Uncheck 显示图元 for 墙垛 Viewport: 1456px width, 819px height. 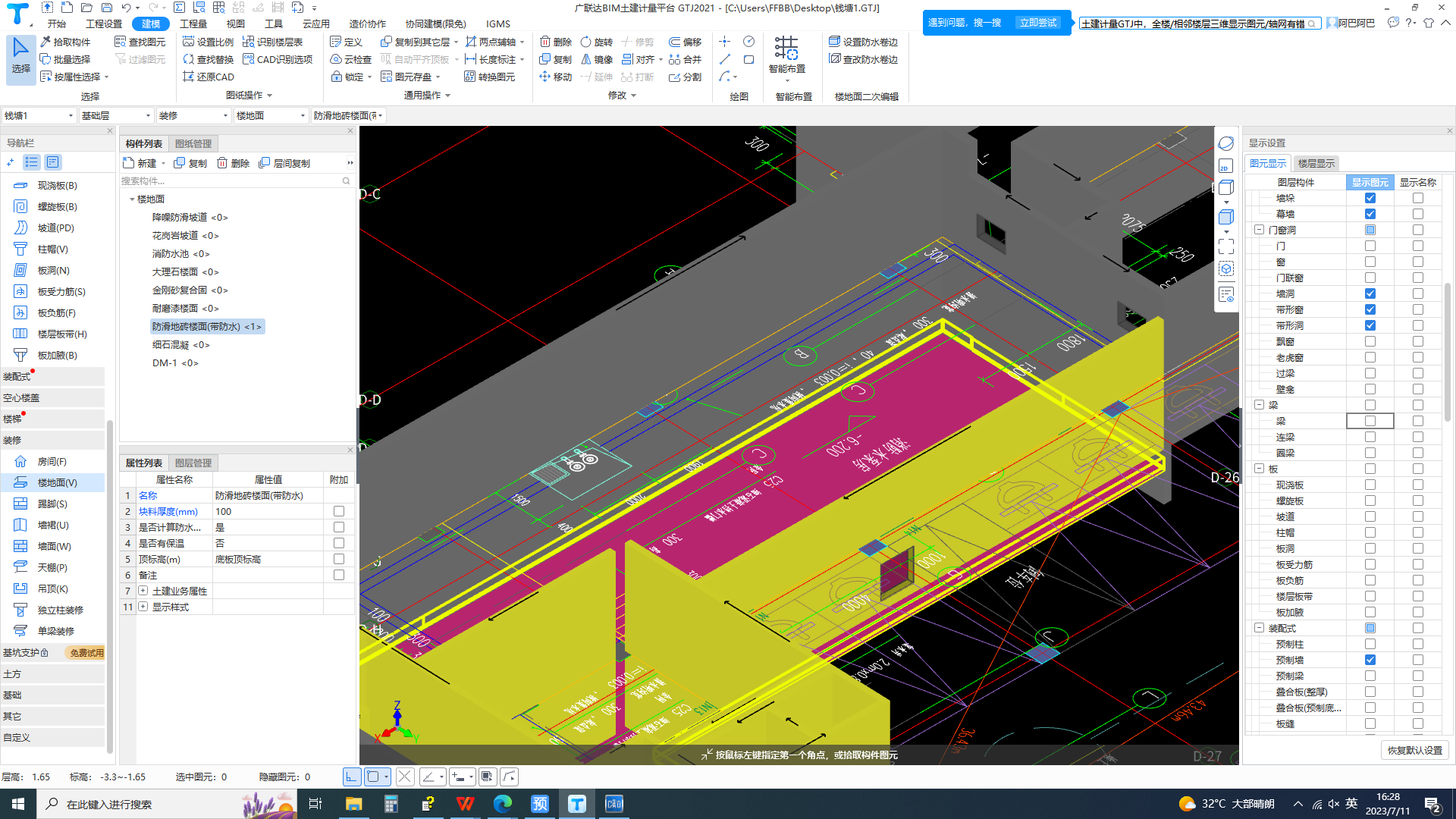[x=1370, y=198]
